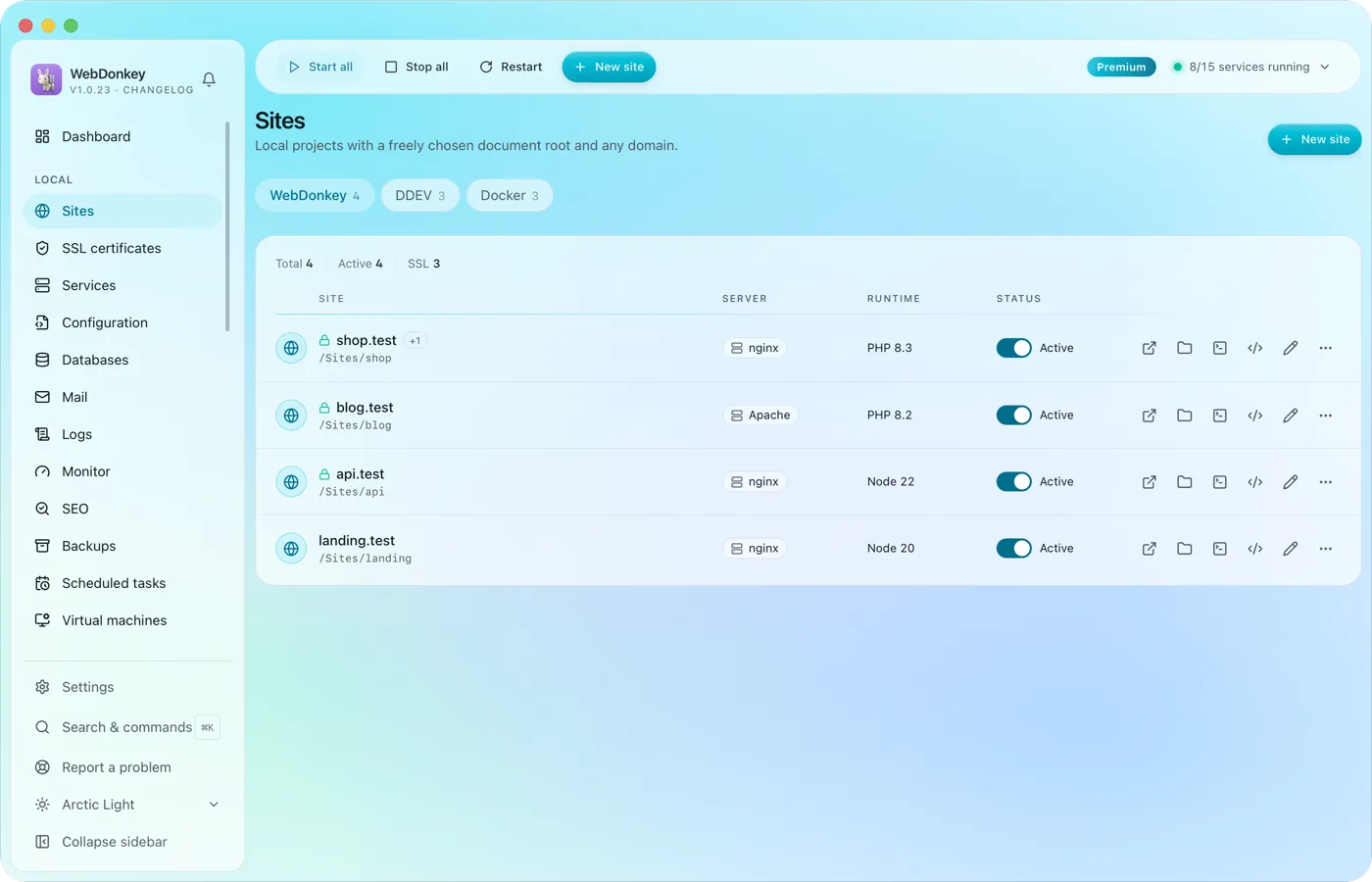The height and width of the screenshot is (882, 1372).
Task: Toggle api.test active switch
Action: tap(1014, 482)
